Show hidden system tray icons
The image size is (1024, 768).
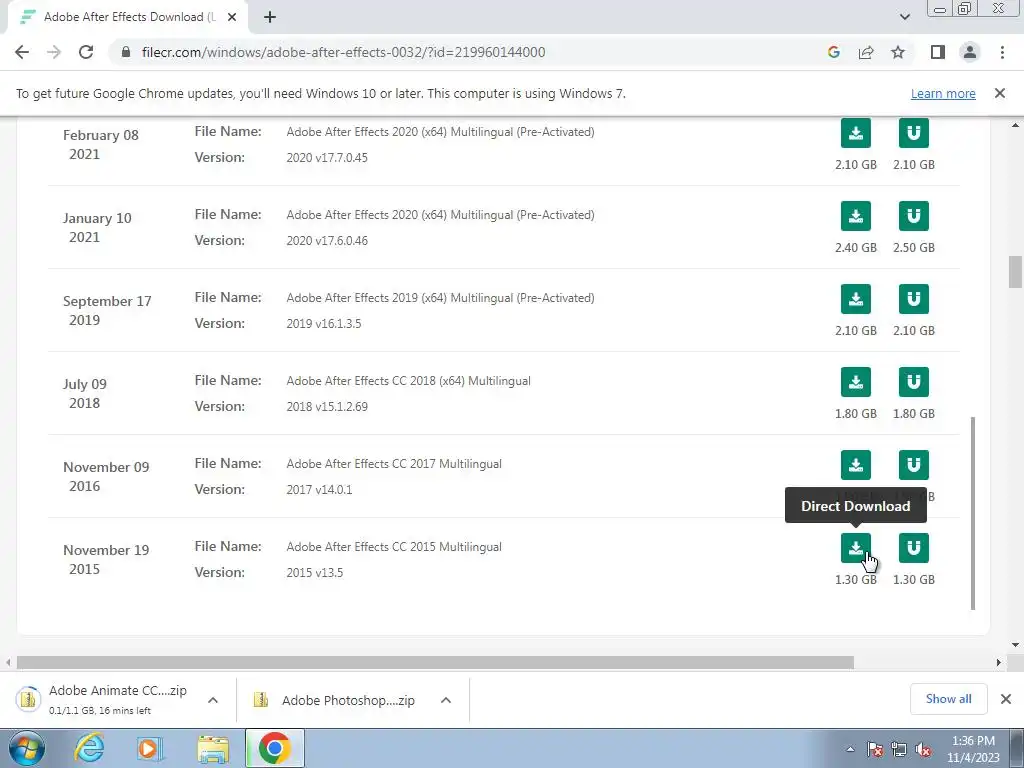[850, 750]
